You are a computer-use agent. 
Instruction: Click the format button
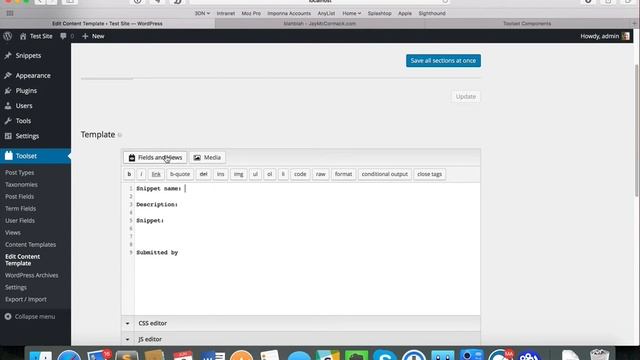(x=343, y=174)
